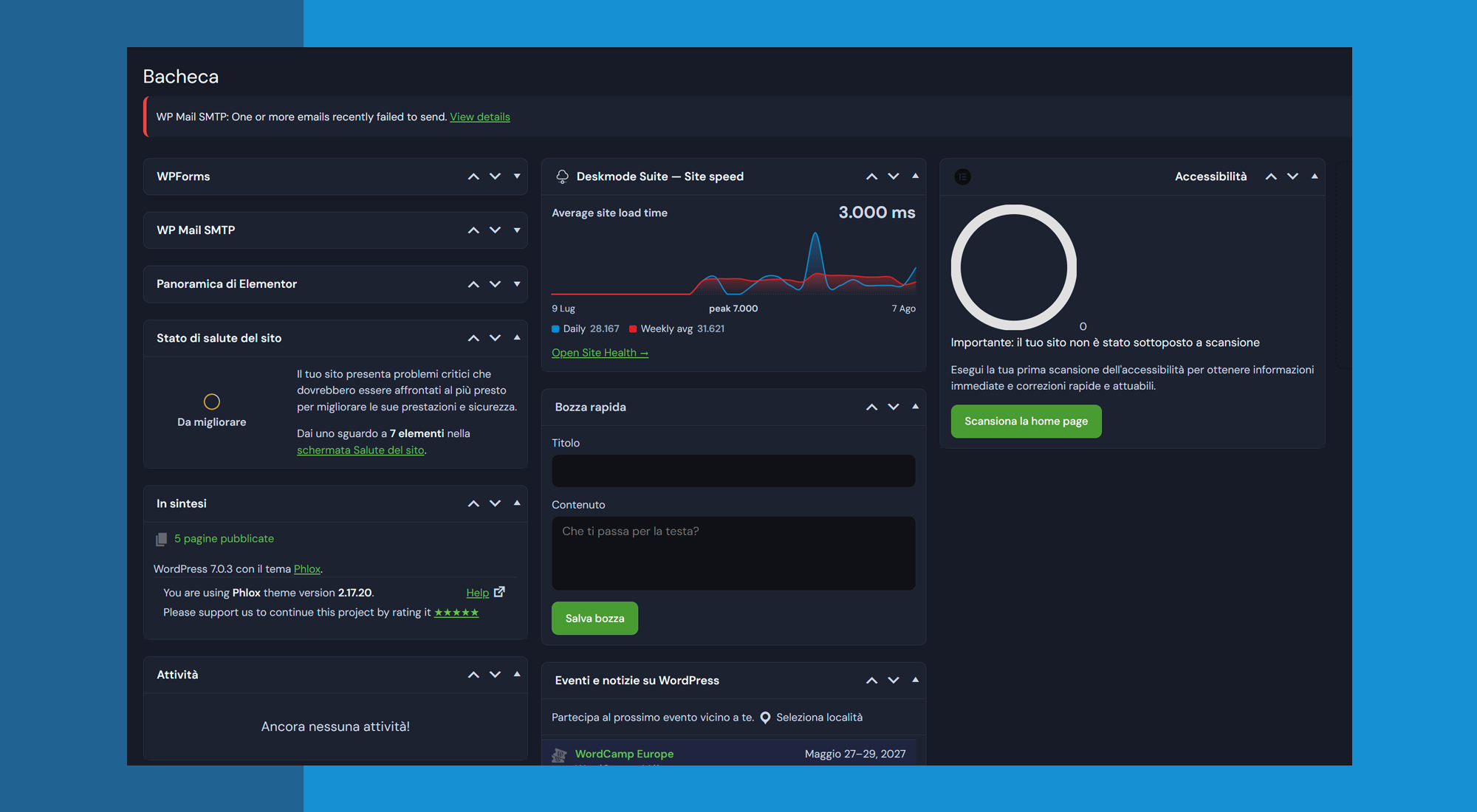Open the Phlox theme link
The image size is (1477, 812).
tap(307, 569)
